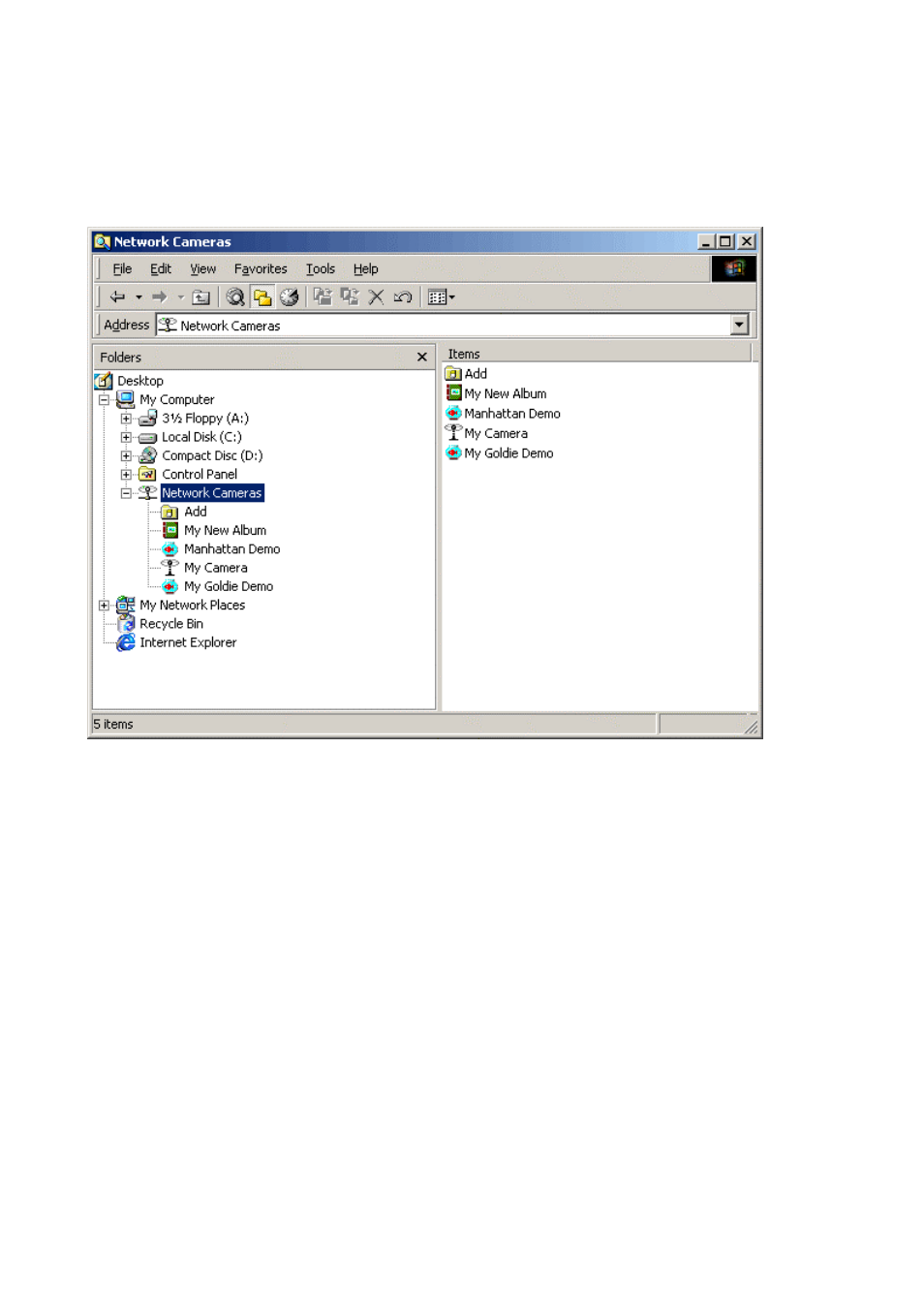This screenshot has height=1309, width=924.
Task: Select Manhattan Demo icon in Items list
Action: 452,414
